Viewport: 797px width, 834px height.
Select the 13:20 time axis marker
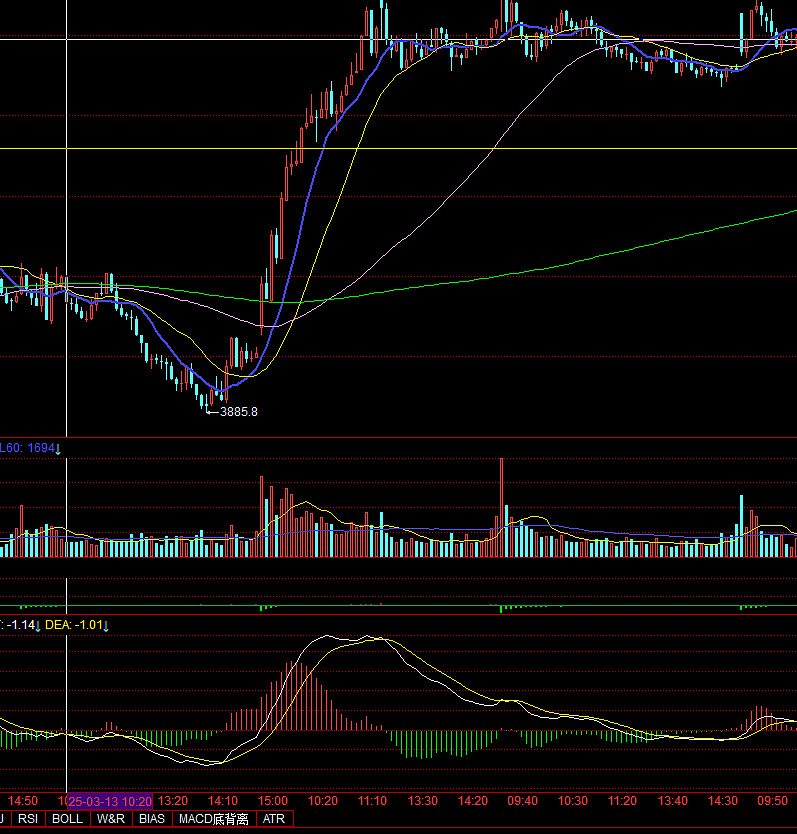click(172, 801)
